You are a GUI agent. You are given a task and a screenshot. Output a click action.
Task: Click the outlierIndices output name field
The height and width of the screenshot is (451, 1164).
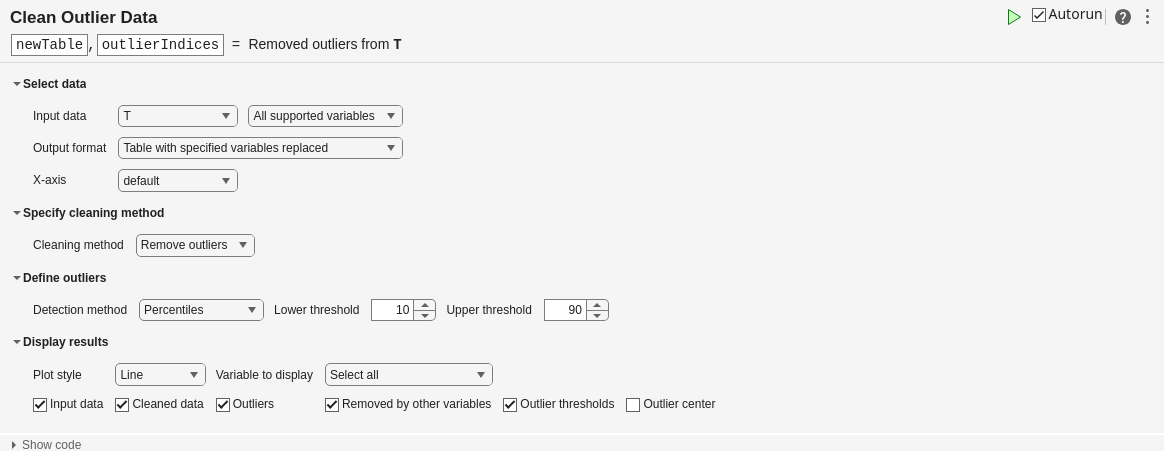(160, 45)
